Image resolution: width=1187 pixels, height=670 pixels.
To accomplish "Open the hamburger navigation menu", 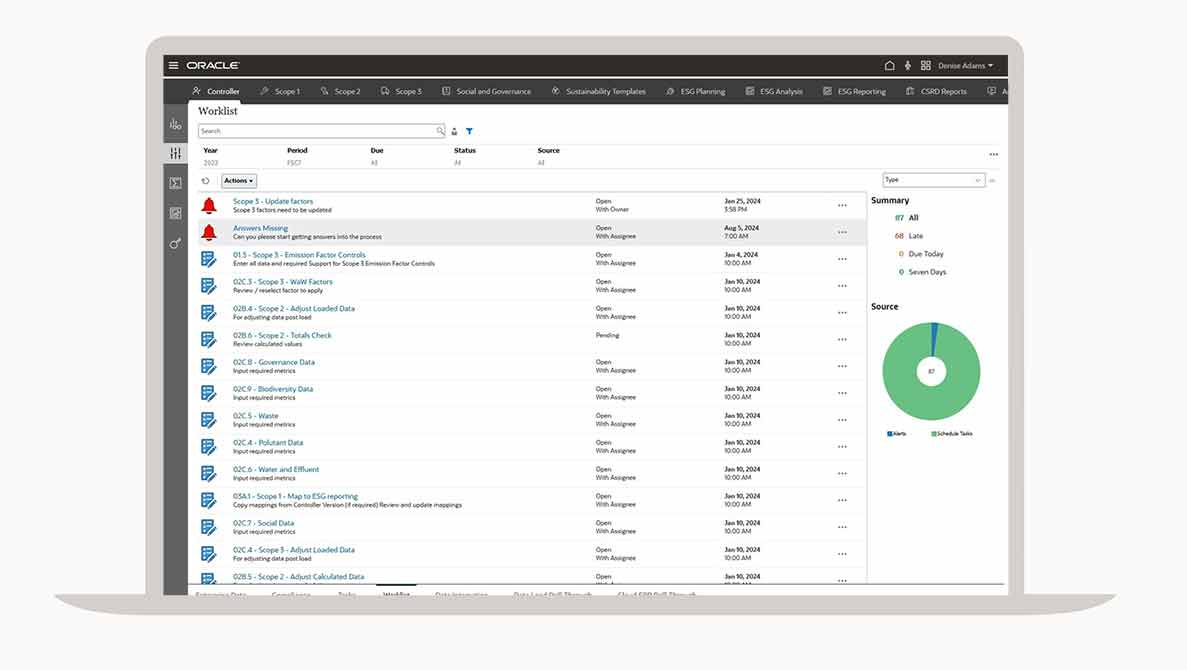I will [174, 65].
